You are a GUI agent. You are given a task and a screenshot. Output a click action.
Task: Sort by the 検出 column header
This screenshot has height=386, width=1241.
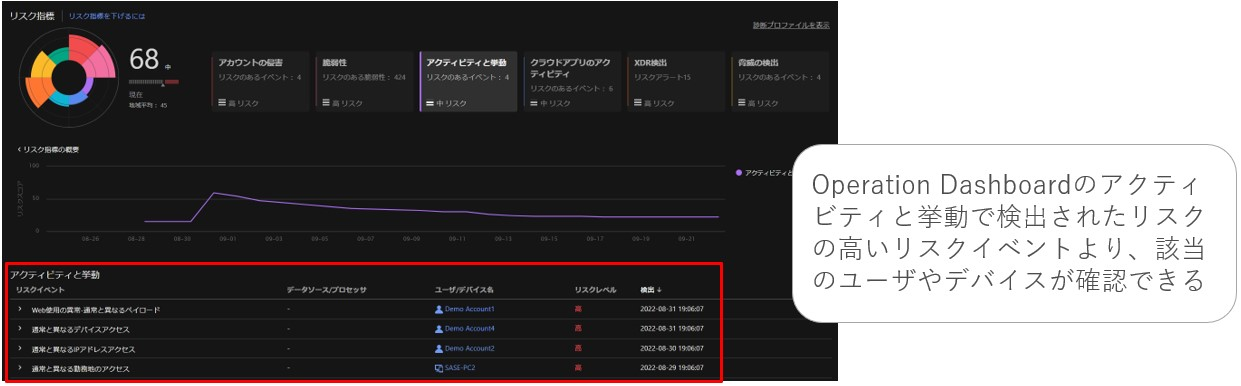[x=651, y=290]
